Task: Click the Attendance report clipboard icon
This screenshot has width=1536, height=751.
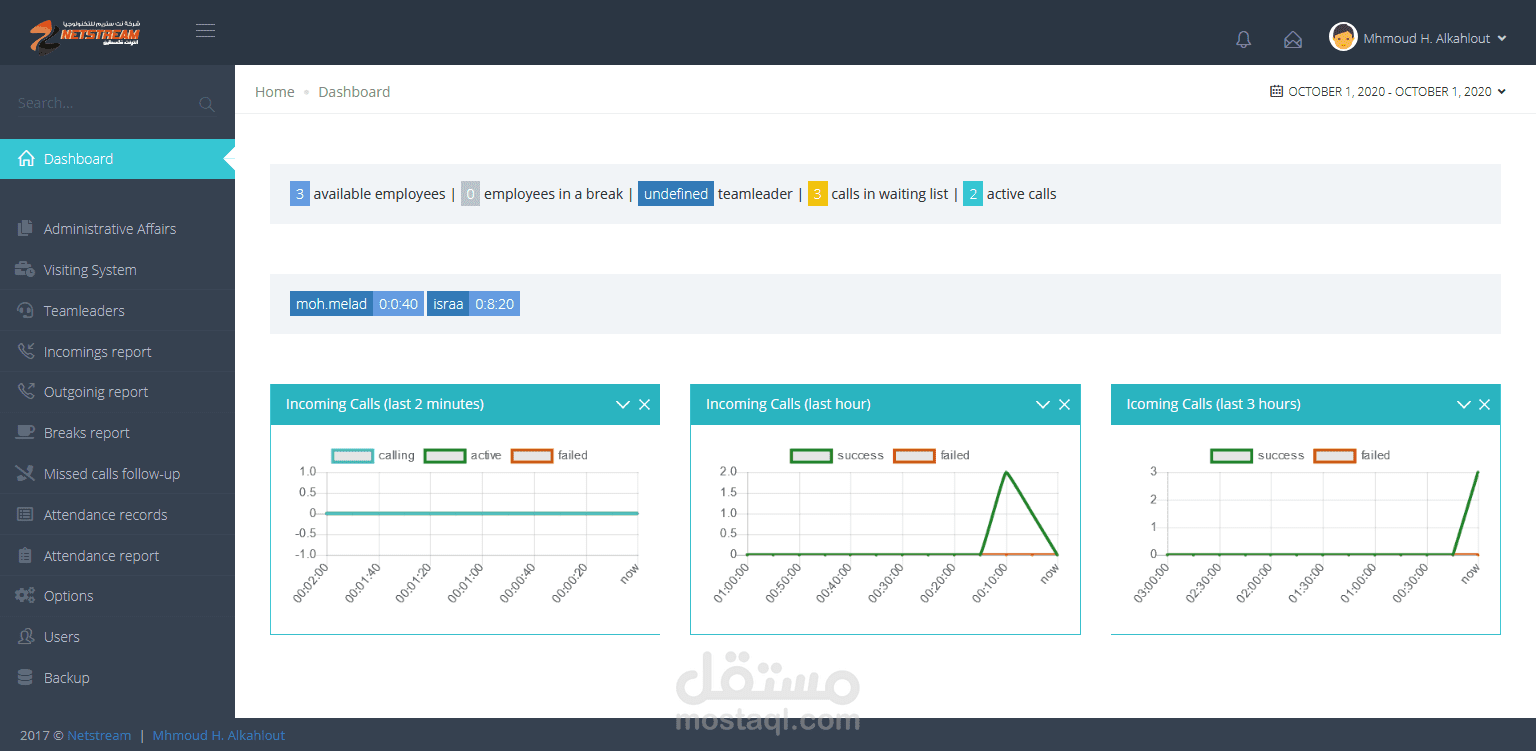Action: [x=25, y=555]
